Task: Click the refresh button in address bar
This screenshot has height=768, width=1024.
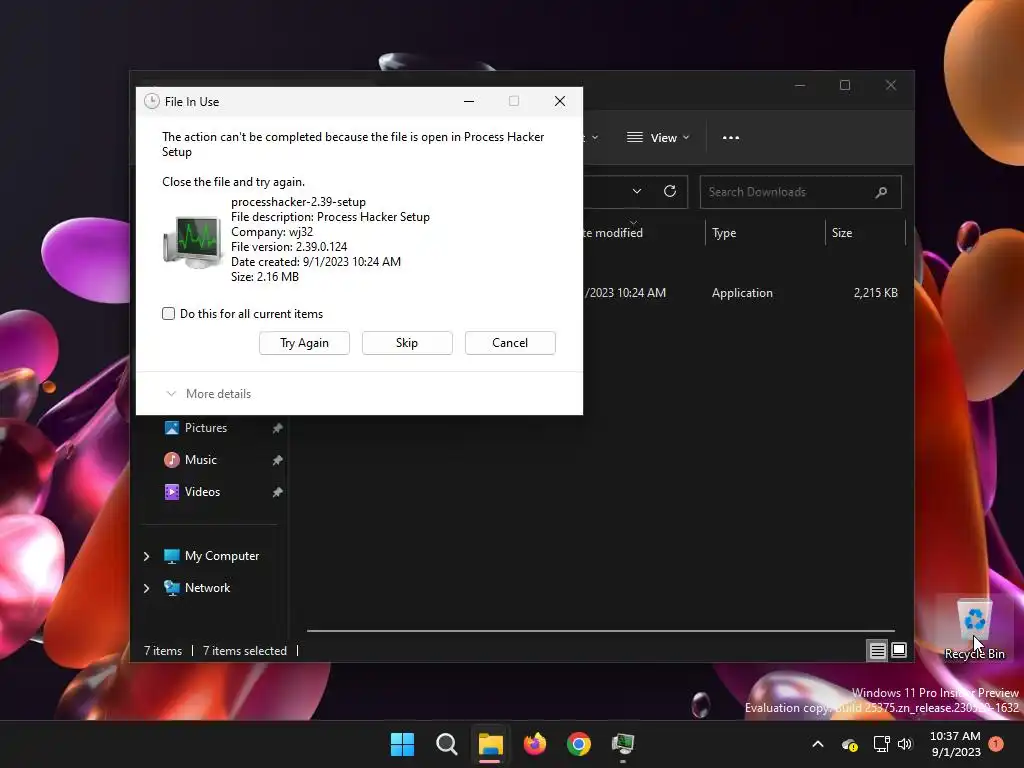Action: coord(670,191)
